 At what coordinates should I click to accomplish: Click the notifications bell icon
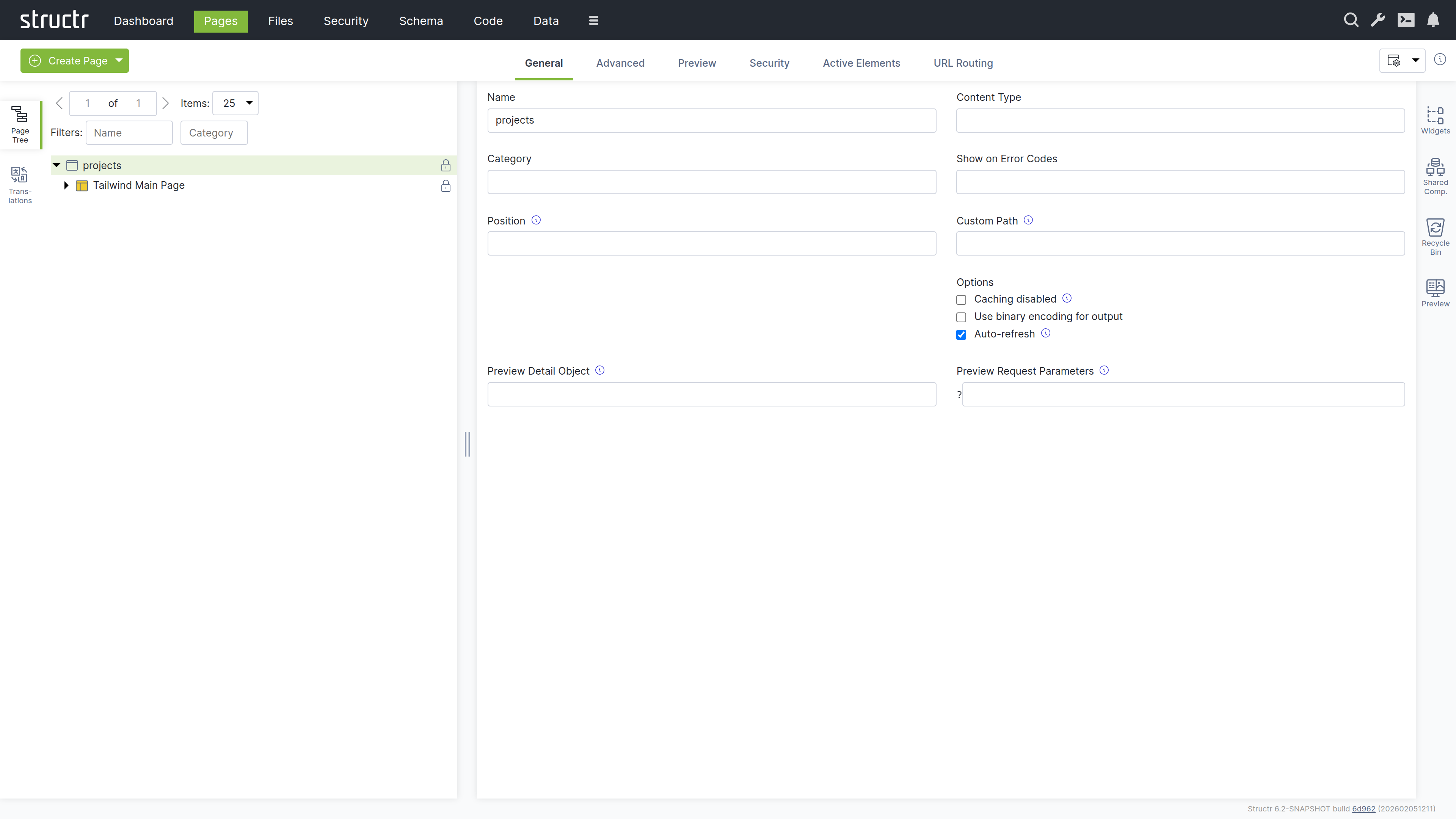1433,20
